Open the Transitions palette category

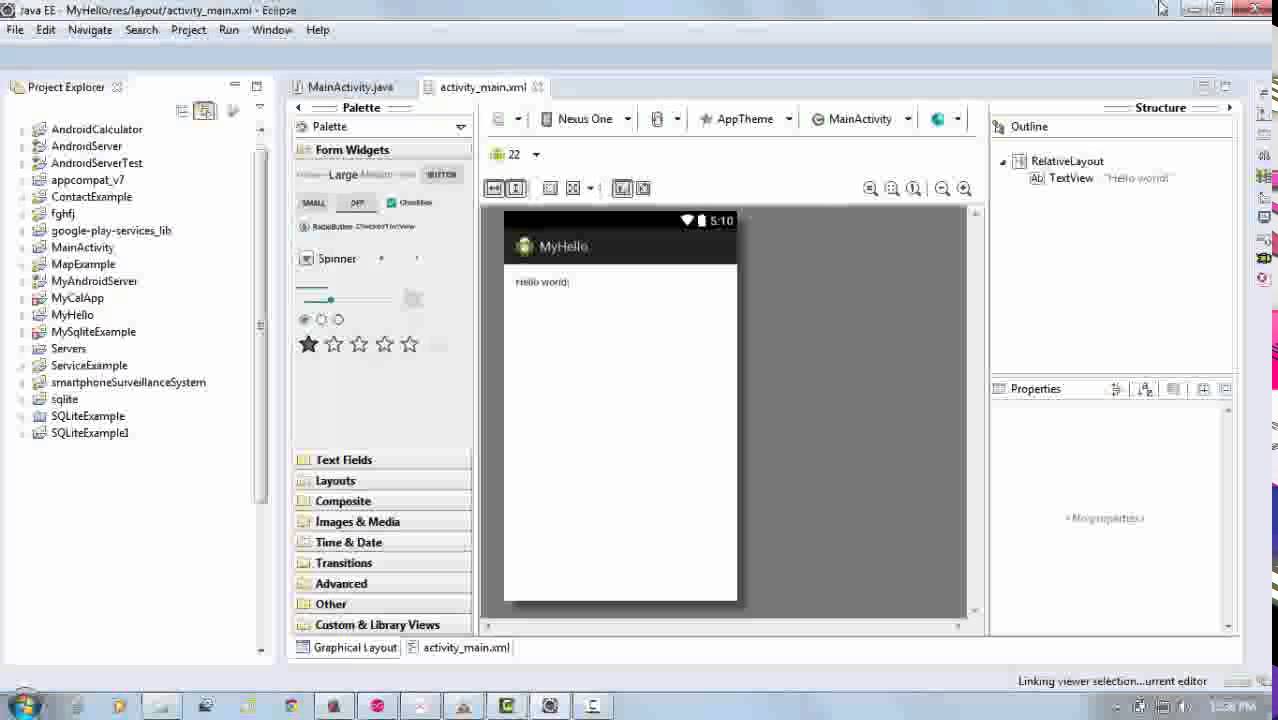[x=383, y=563]
